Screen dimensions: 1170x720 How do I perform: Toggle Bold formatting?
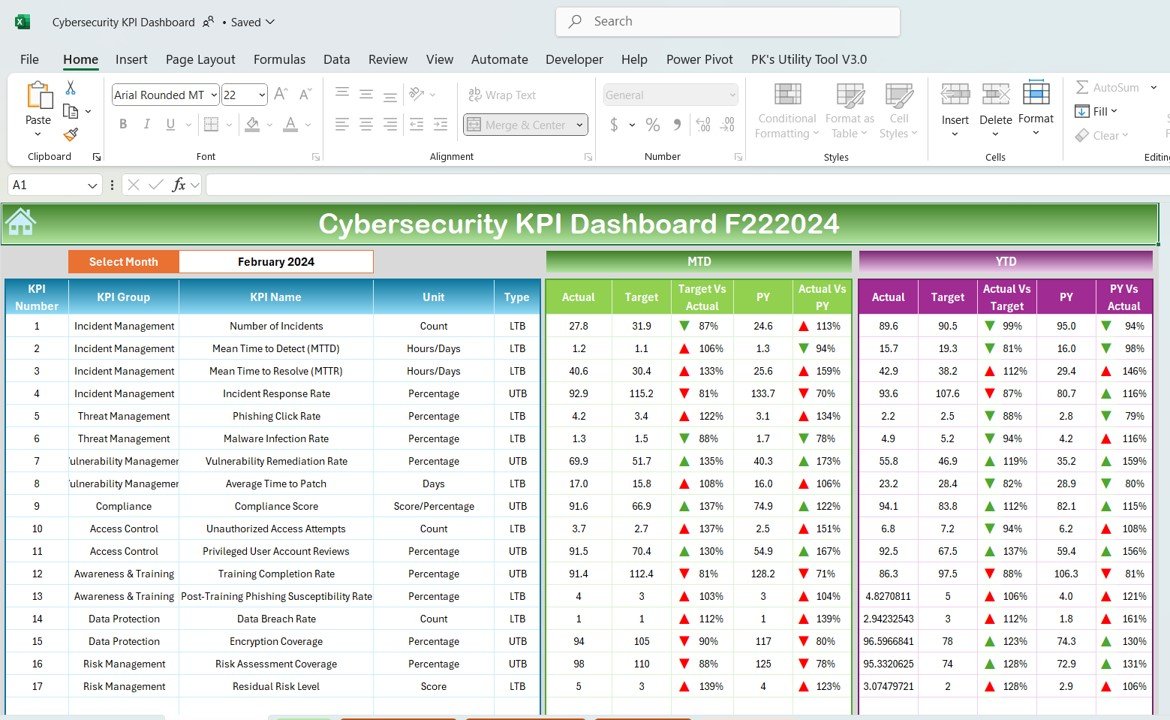coord(123,125)
